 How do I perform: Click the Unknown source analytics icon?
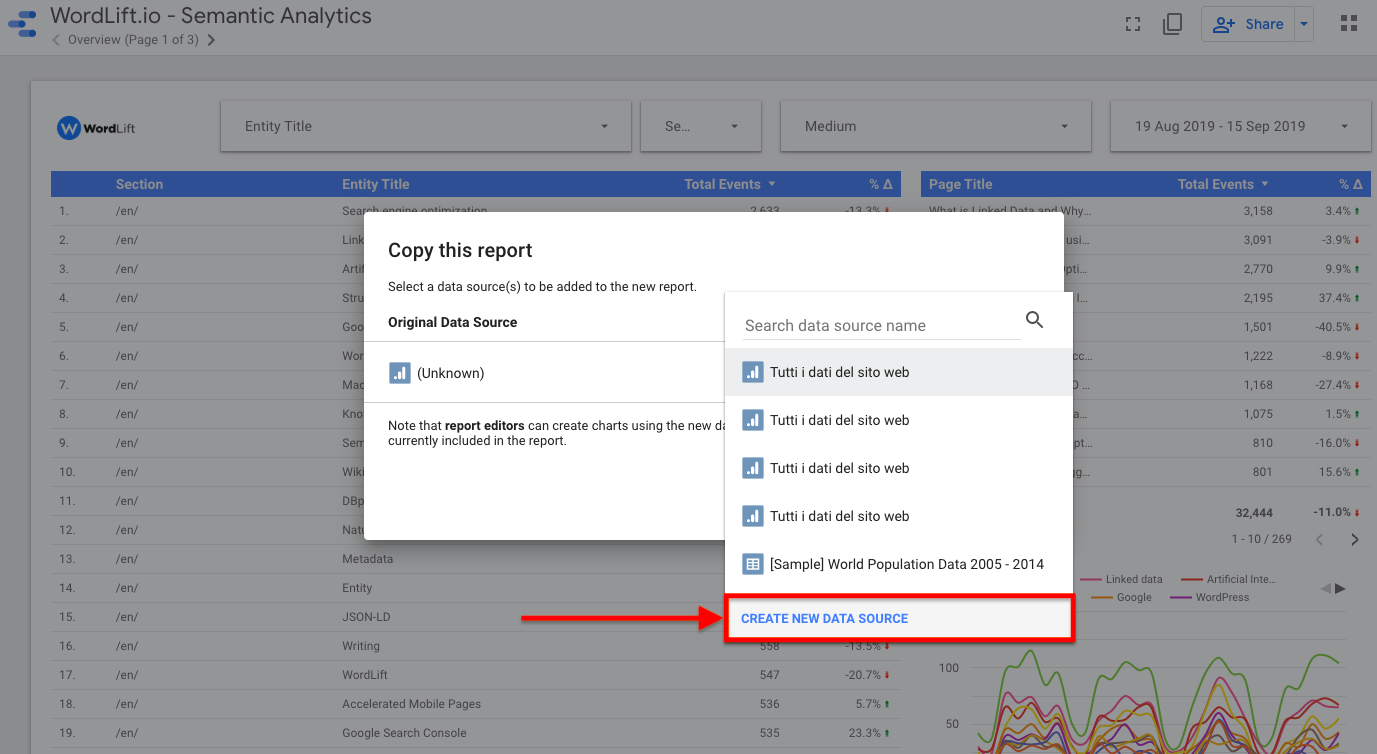click(x=399, y=373)
